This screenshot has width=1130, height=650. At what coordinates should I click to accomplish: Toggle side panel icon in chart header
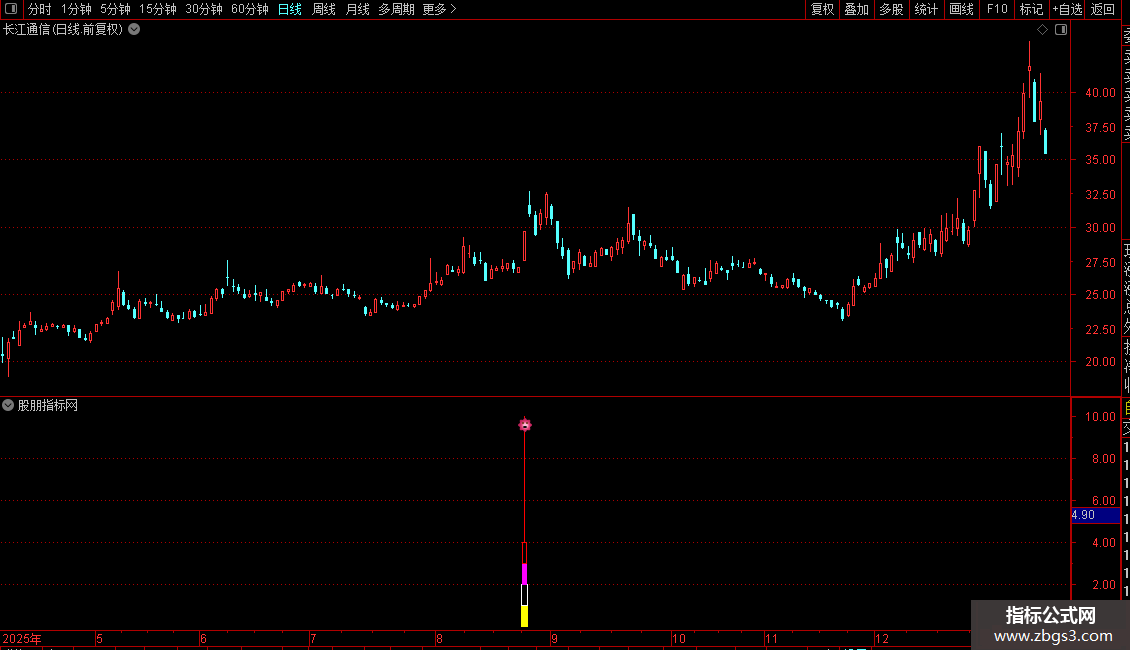pos(1061,30)
